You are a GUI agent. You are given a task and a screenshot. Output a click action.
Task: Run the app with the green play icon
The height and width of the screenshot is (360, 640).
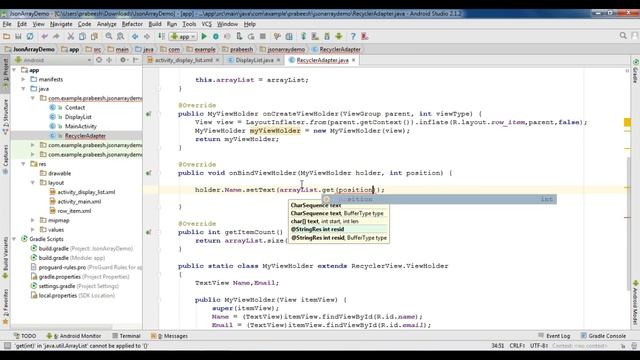[x=204, y=36]
